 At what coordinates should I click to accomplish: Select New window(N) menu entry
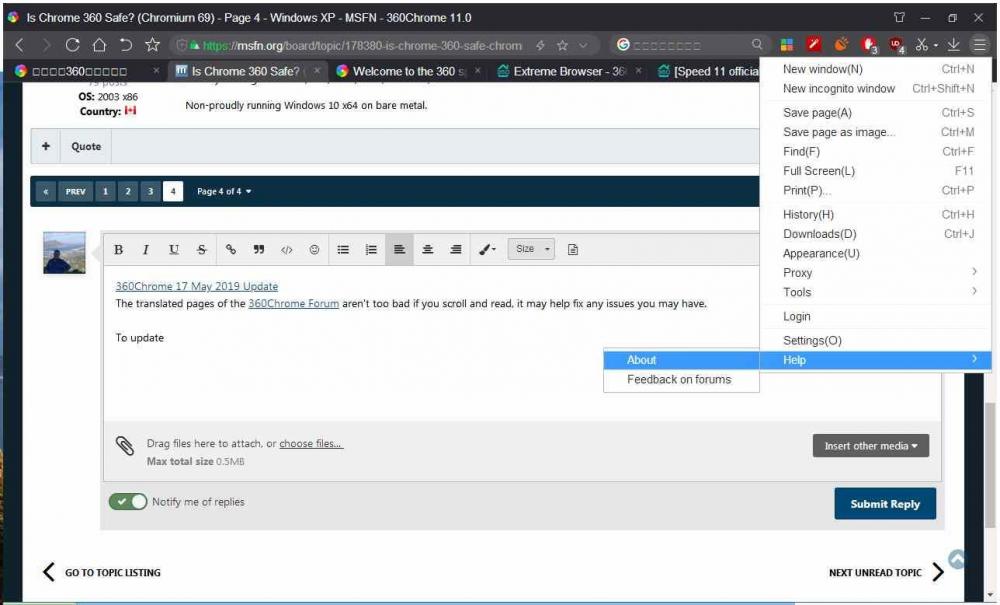pyautogui.click(x=875, y=69)
